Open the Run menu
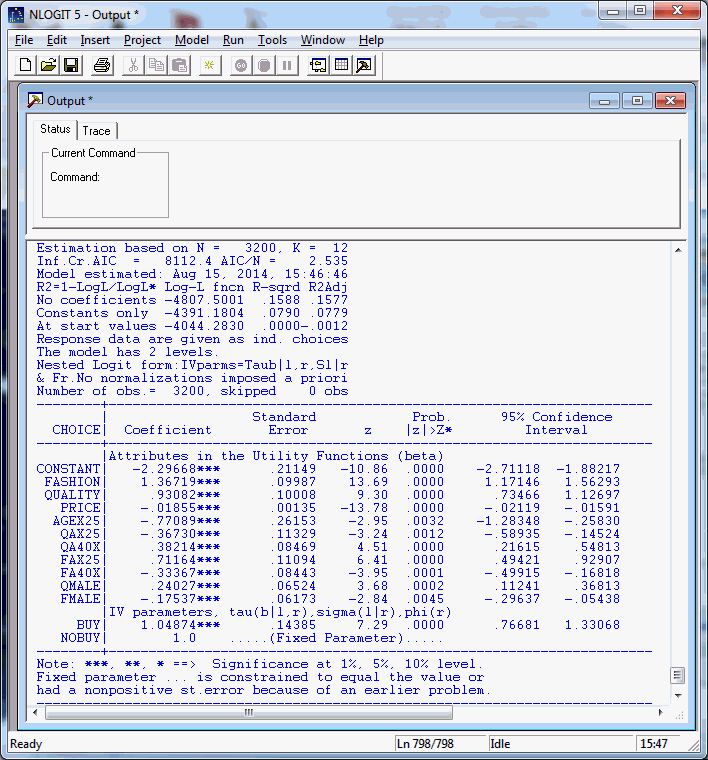Viewport: 708px width, 760px height. coord(233,40)
